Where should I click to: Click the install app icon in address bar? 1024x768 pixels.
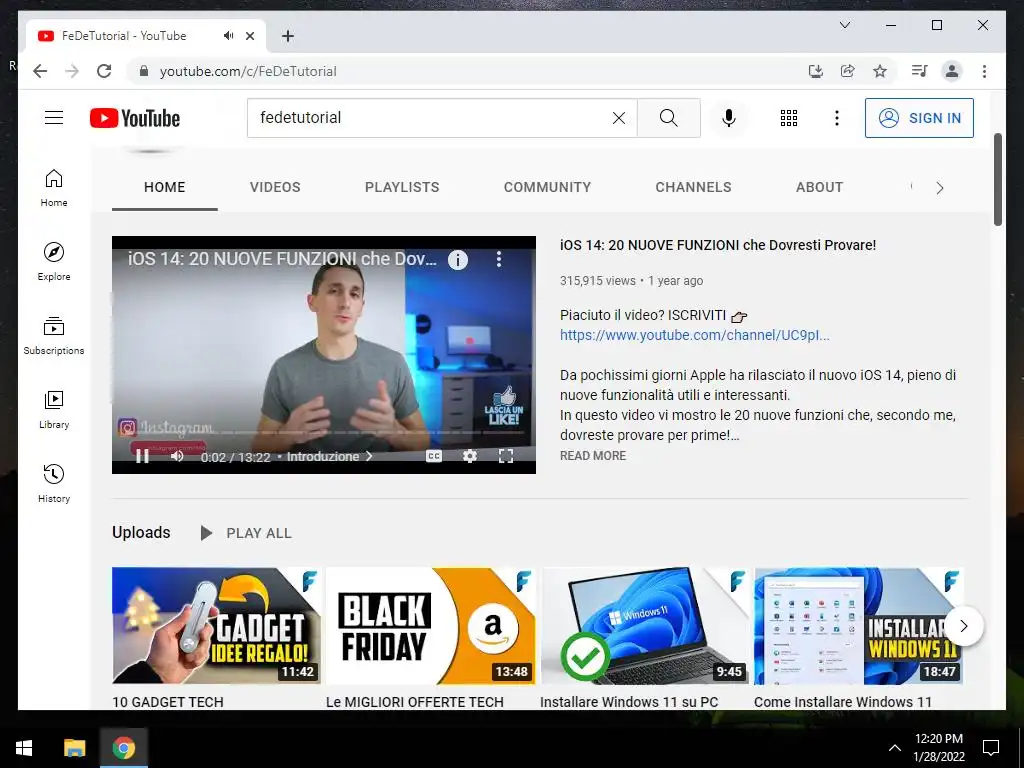click(816, 71)
